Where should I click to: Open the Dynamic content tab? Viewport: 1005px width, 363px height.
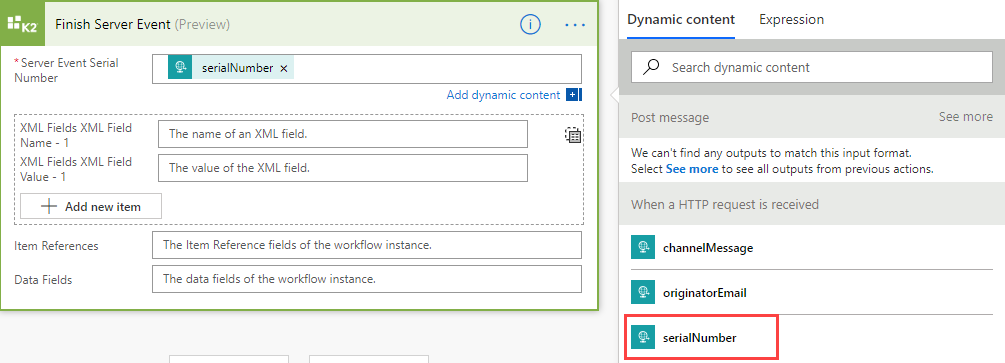tap(681, 19)
